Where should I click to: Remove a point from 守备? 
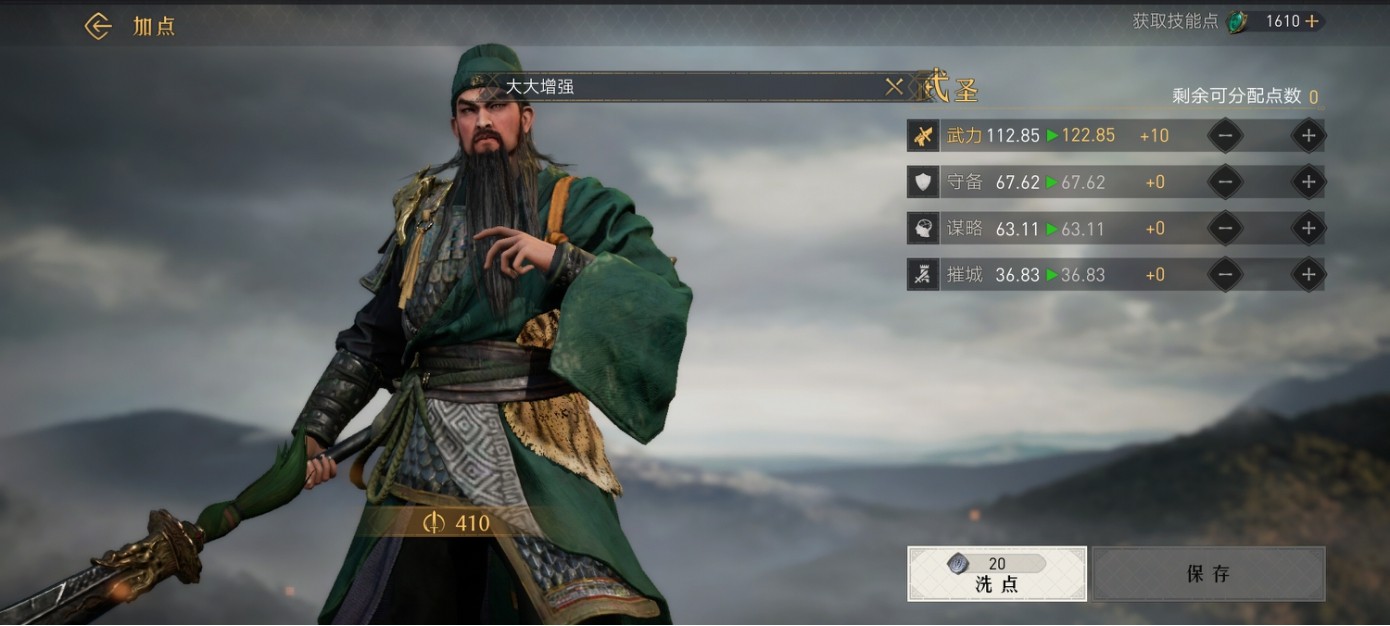[x=1225, y=182]
